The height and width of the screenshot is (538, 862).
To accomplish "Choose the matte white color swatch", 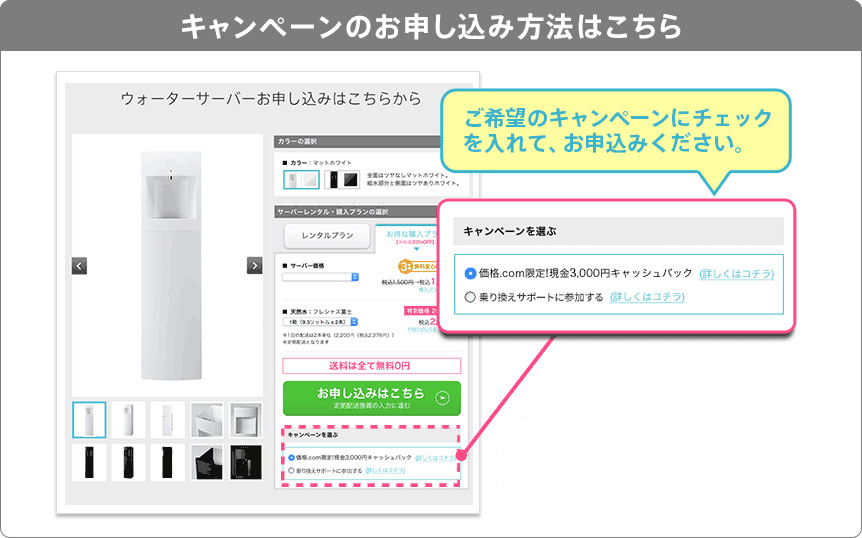I will click(301, 180).
